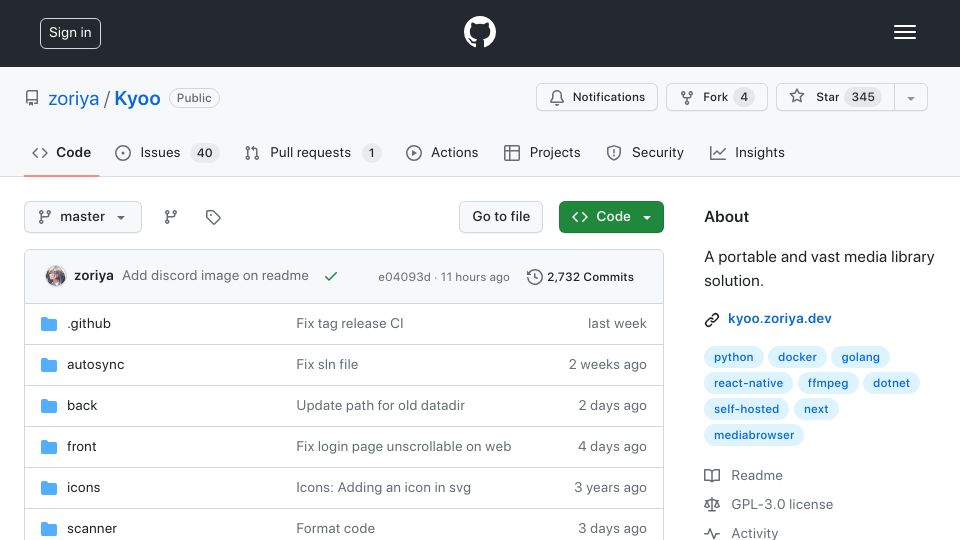This screenshot has height=540, width=960.
Task: Open the Pull requests tab
Action: (x=312, y=152)
